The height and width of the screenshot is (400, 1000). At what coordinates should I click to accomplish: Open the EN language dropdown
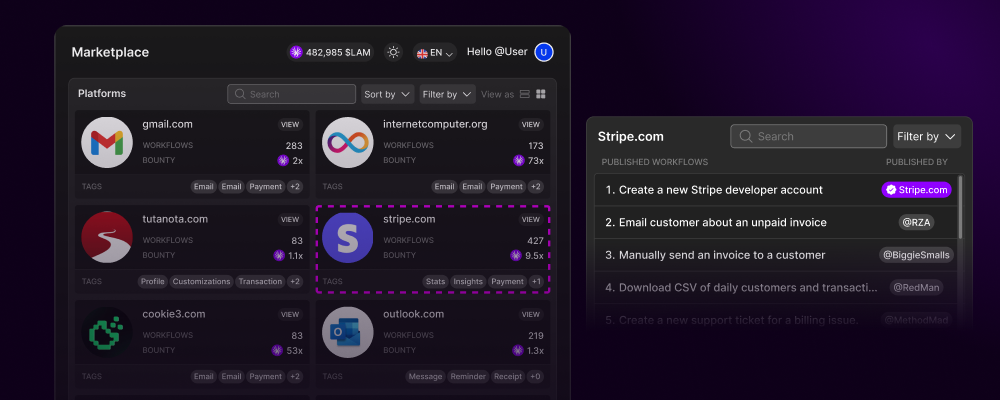[435, 53]
